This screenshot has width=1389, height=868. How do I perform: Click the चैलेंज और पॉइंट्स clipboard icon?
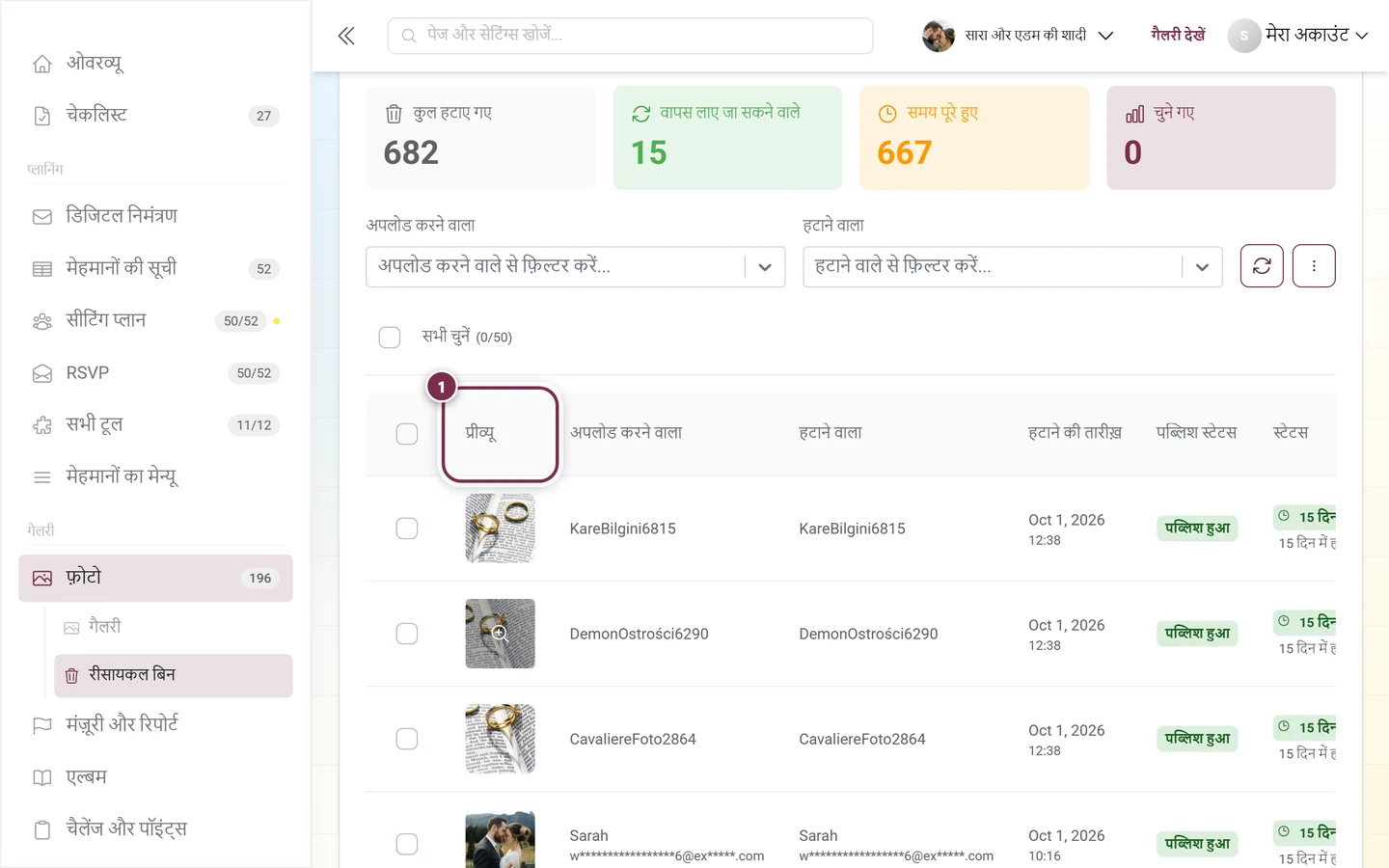[x=42, y=829]
